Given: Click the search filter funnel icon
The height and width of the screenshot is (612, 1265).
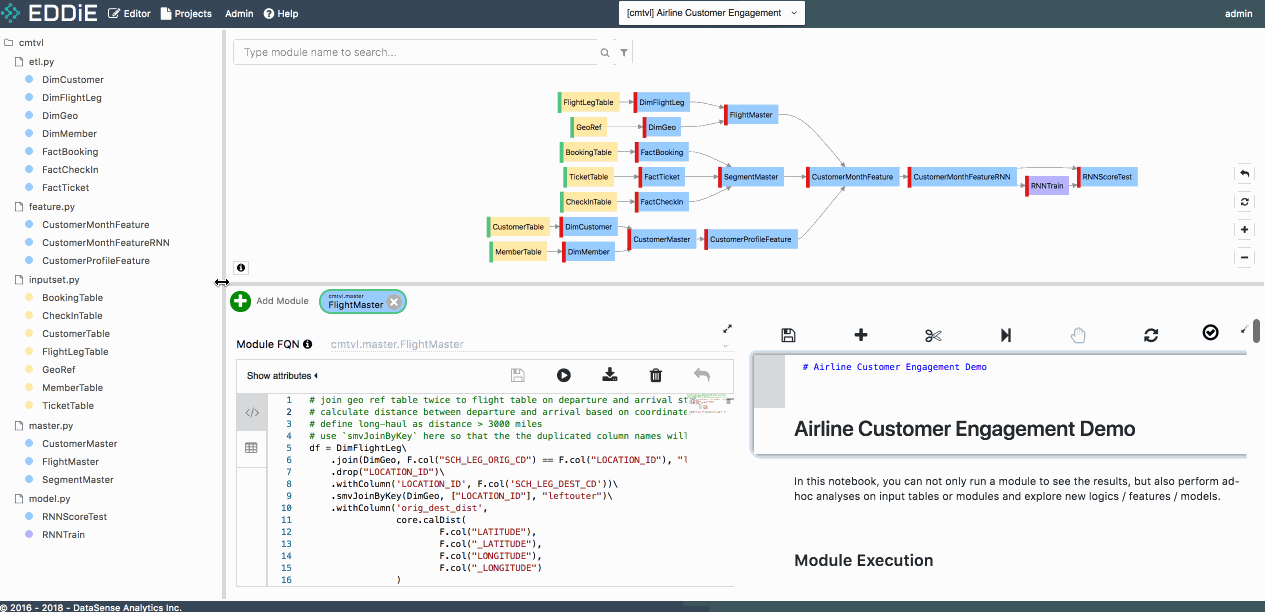Looking at the screenshot, I should [x=624, y=53].
